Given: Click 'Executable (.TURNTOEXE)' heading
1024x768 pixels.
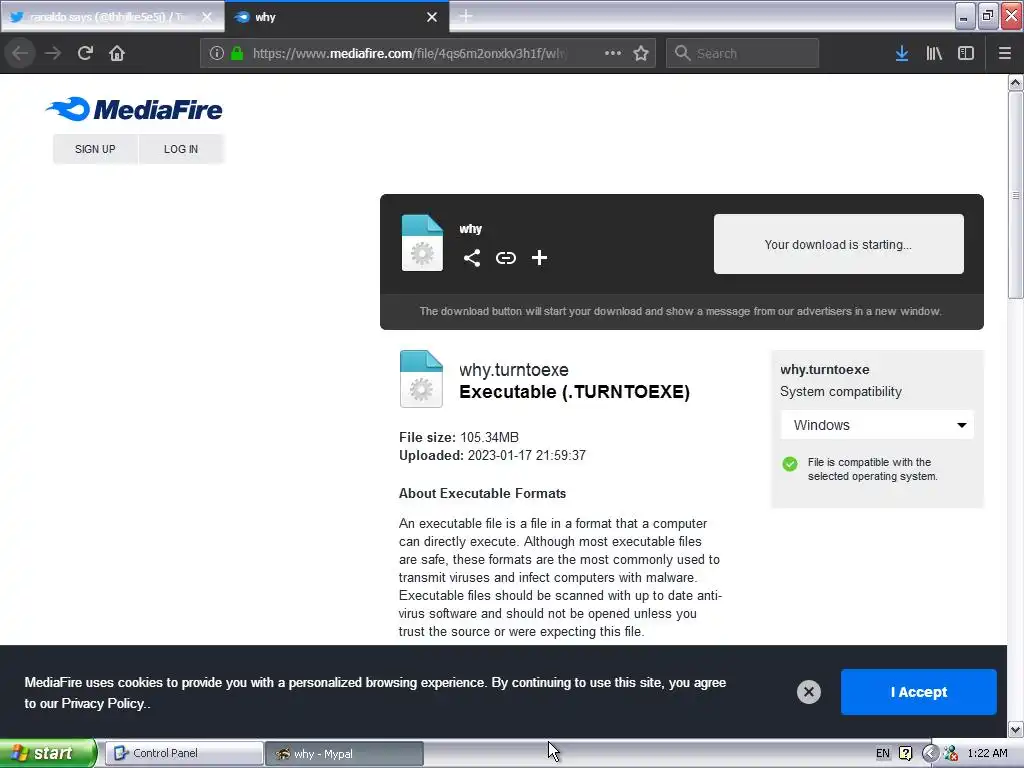Looking at the screenshot, I should pyautogui.click(x=574, y=391).
